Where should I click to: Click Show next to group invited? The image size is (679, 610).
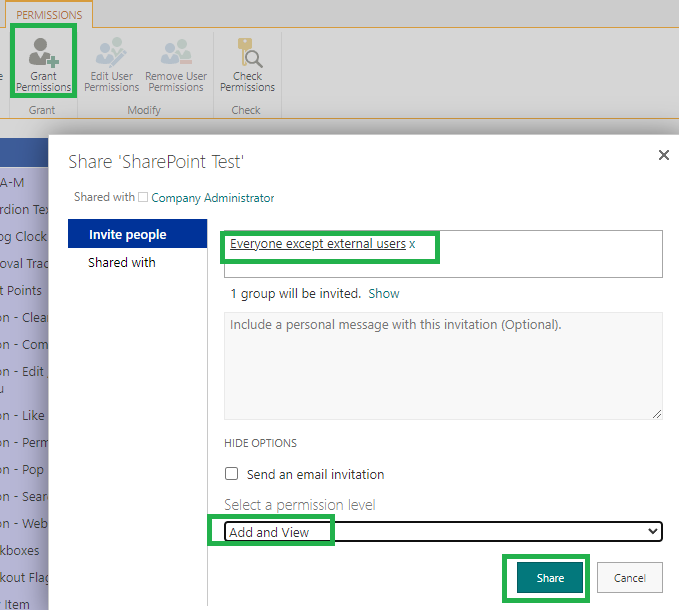384,294
